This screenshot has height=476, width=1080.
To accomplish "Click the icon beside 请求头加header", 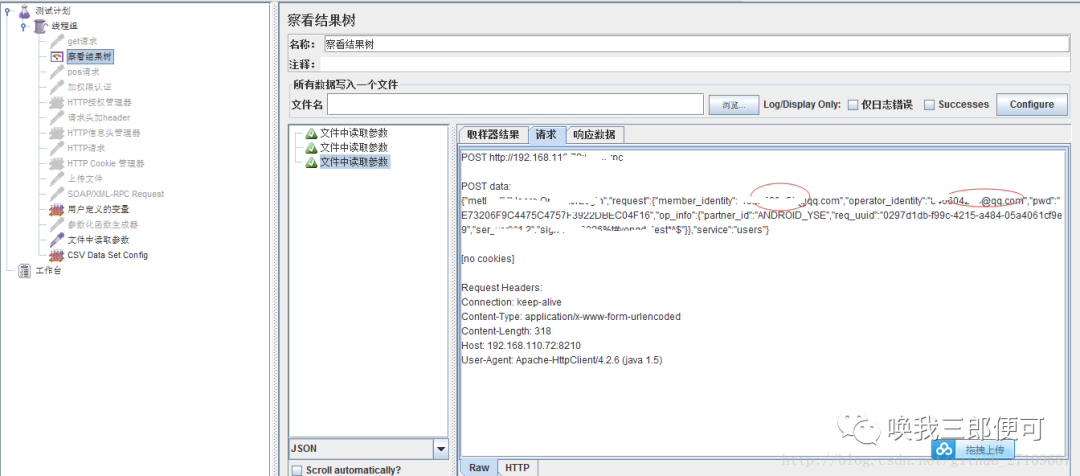I will click(x=58, y=117).
